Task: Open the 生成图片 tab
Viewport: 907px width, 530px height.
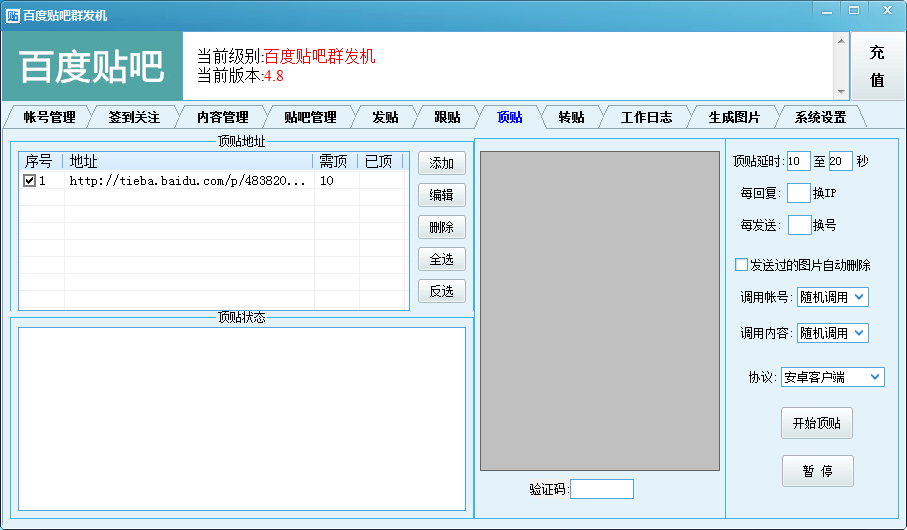Action: (x=734, y=117)
